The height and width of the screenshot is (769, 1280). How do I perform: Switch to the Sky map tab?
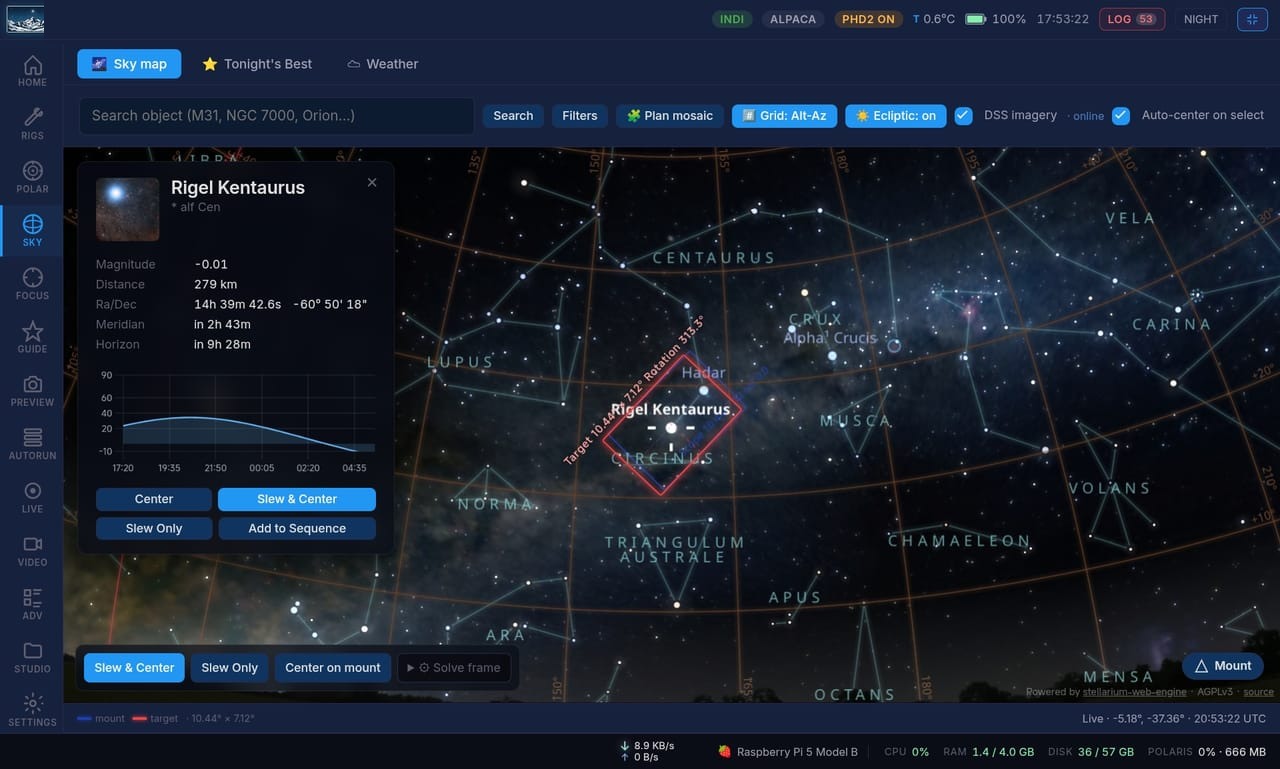coord(129,64)
